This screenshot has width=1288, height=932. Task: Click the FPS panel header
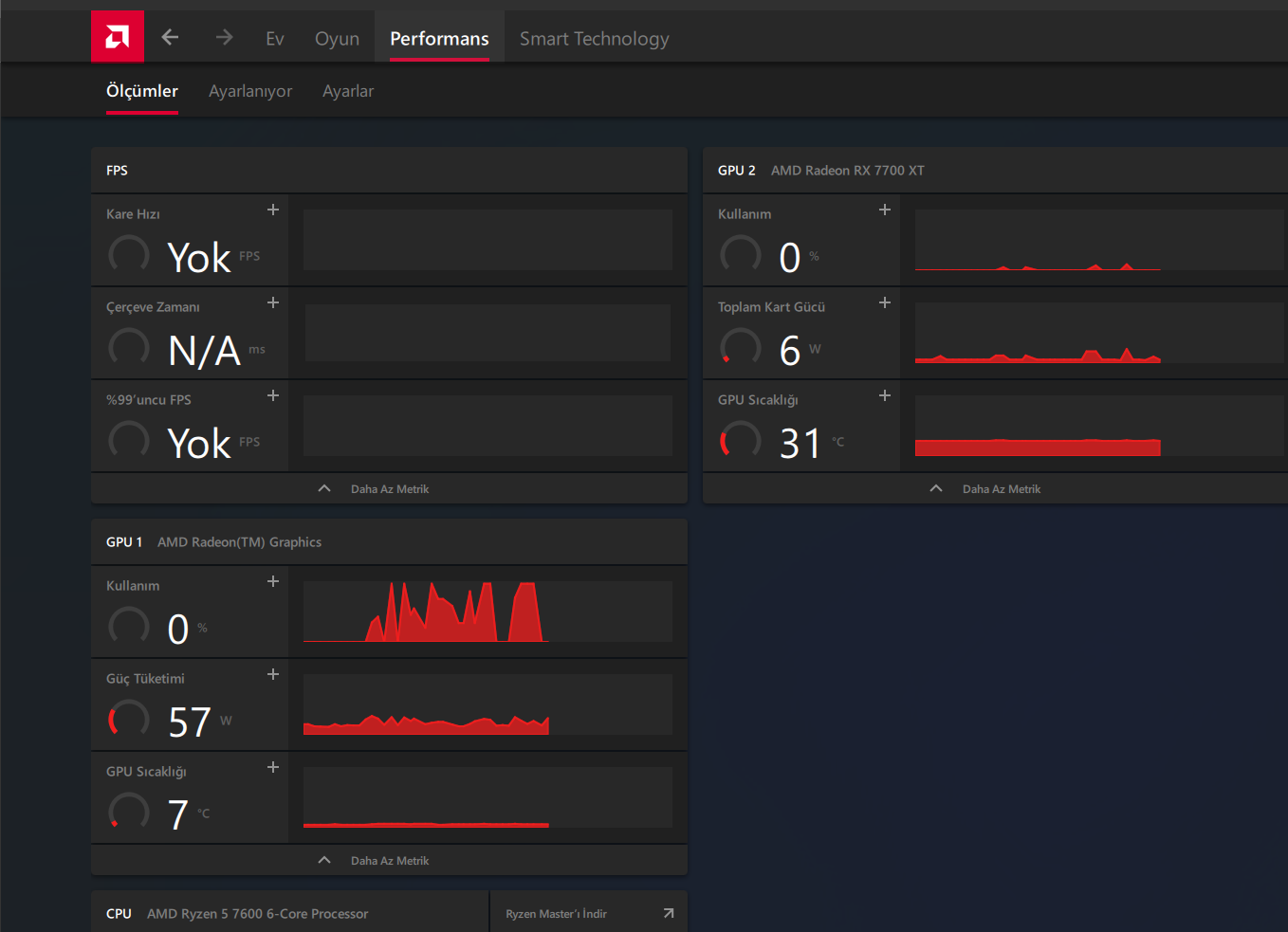pos(389,171)
